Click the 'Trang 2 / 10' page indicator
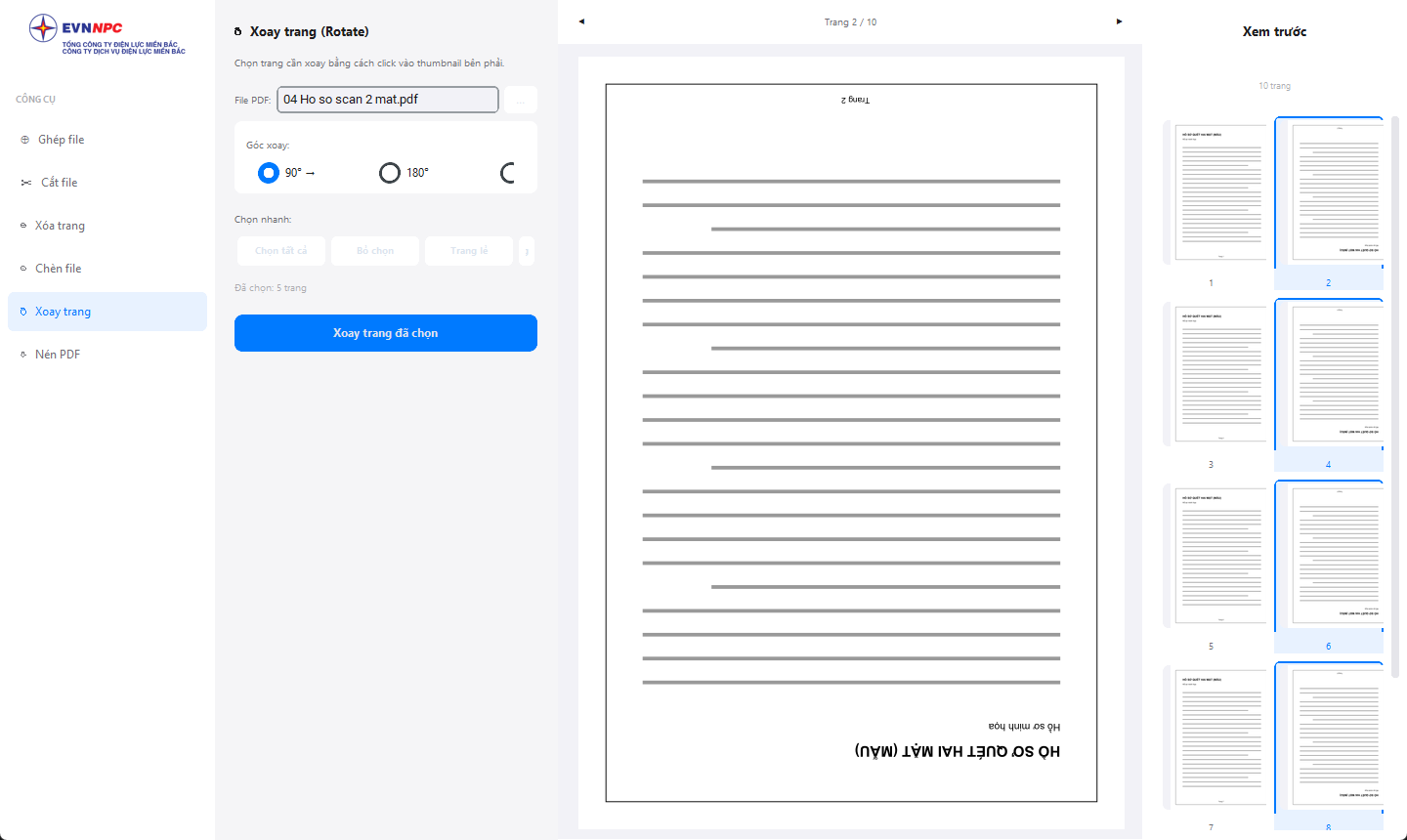This screenshot has width=1407, height=840. click(850, 21)
